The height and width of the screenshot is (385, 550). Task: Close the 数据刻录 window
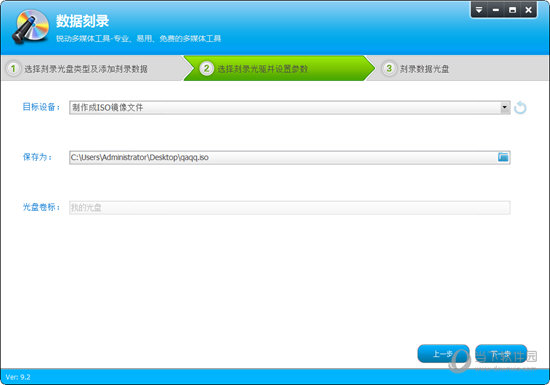[529, 10]
